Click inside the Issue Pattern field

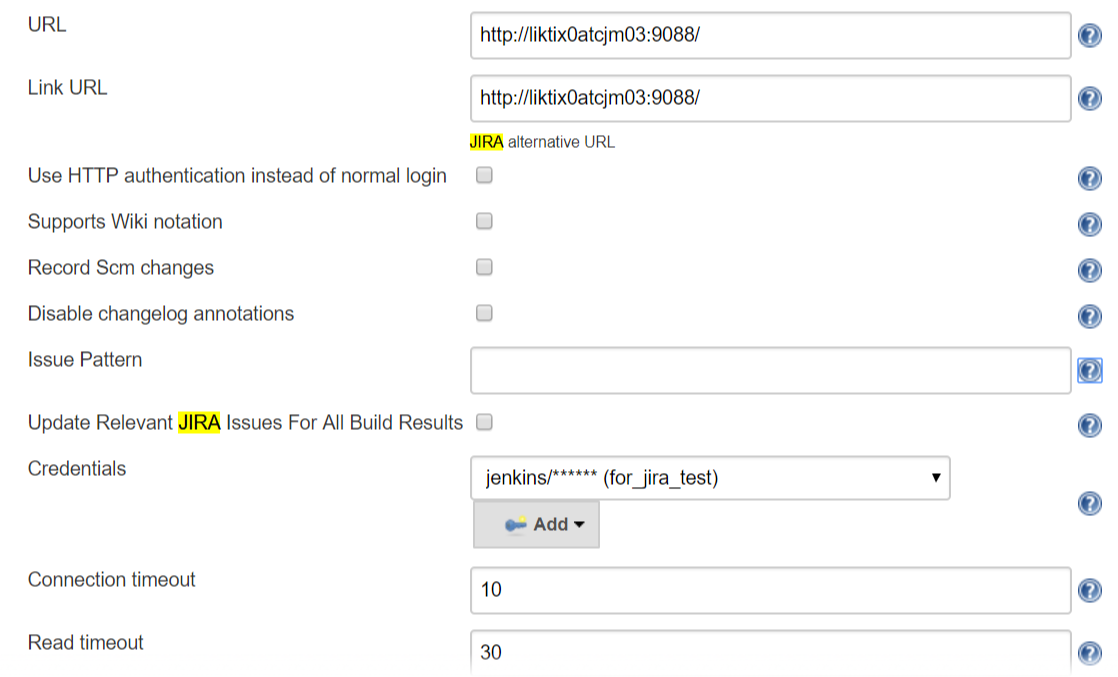(x=770, y=369)
